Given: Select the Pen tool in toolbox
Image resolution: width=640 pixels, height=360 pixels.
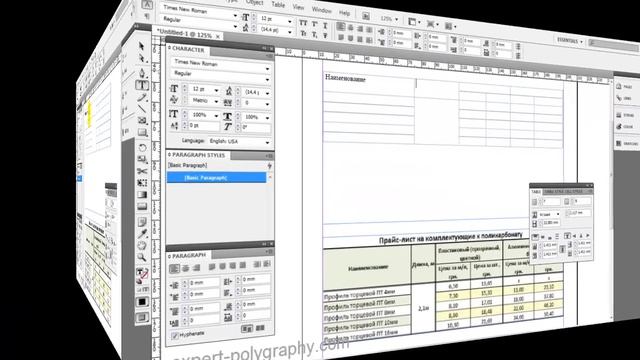Looking at the screenshot, I should pos(142,73).
